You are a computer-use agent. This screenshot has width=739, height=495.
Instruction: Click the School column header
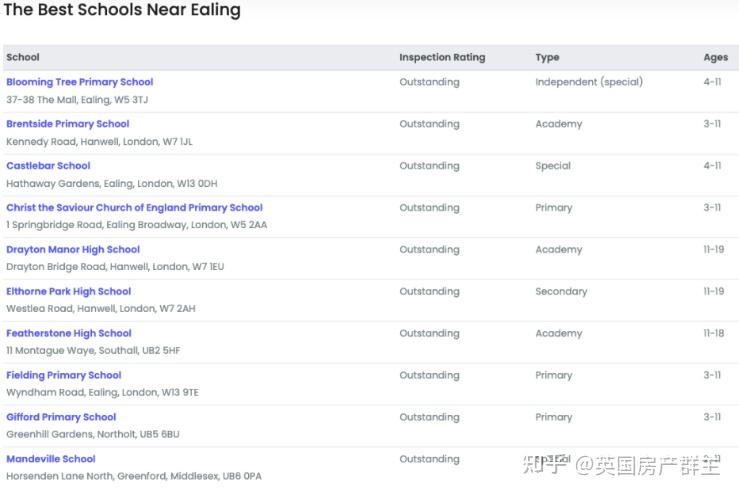click(23, 58)
